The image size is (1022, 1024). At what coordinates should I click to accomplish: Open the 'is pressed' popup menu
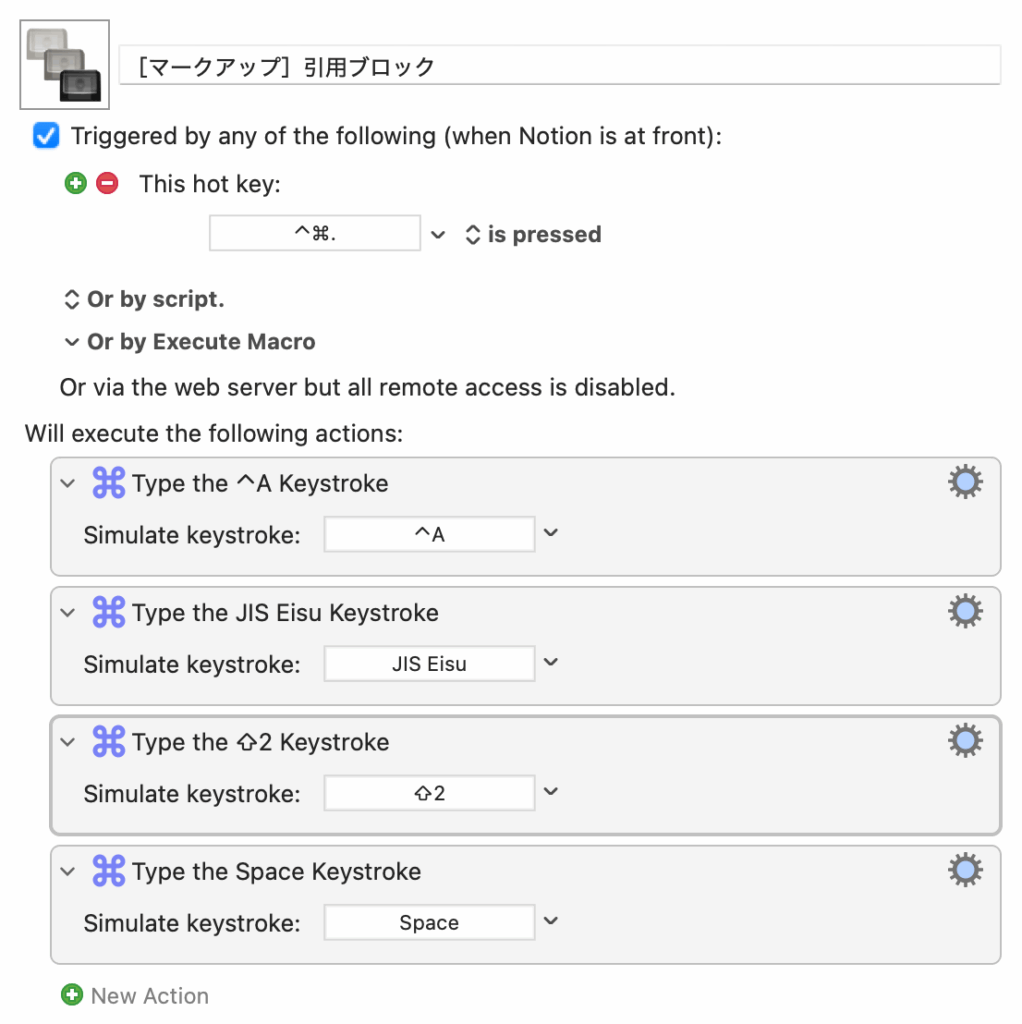(x=532, y=235)
